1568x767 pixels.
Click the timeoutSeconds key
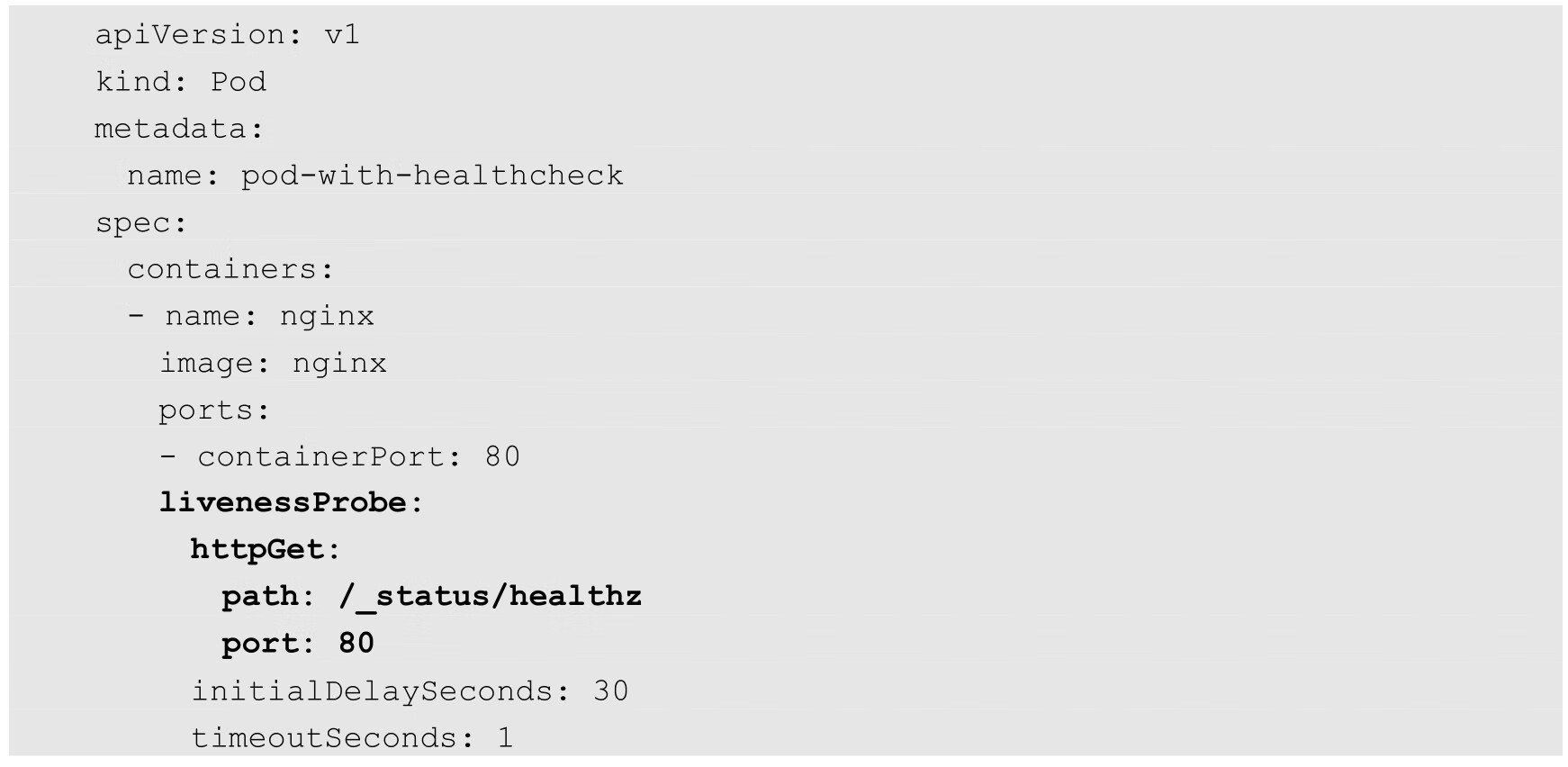pos(326,738)
